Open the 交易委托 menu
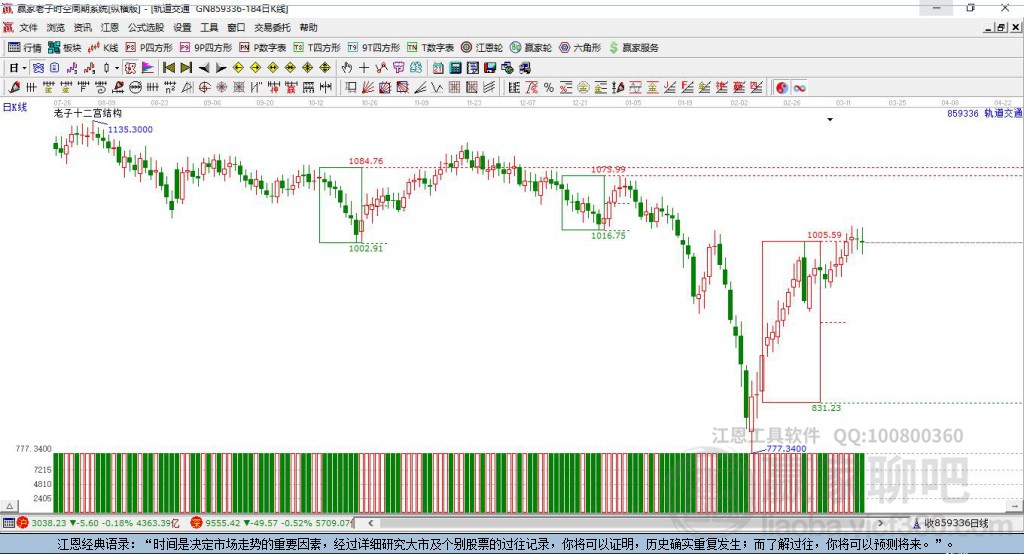The width and height of the screenshot is (1024, 554). (x=272, y=27)
